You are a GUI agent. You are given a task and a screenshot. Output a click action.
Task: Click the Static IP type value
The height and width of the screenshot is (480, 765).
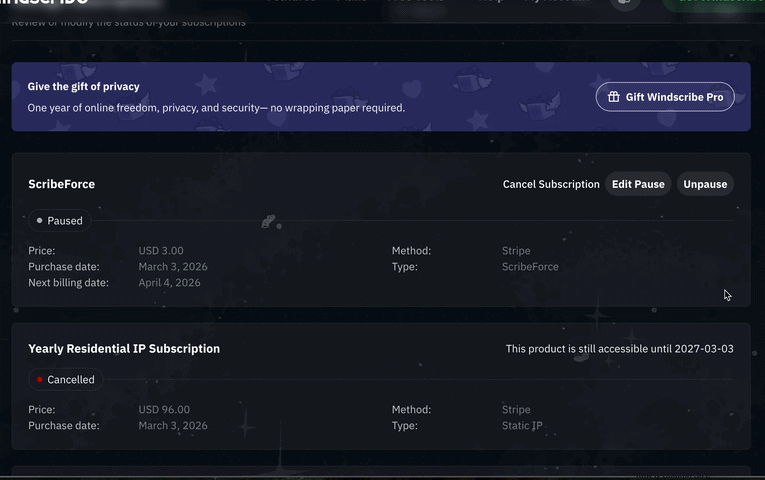click(522, 426)
